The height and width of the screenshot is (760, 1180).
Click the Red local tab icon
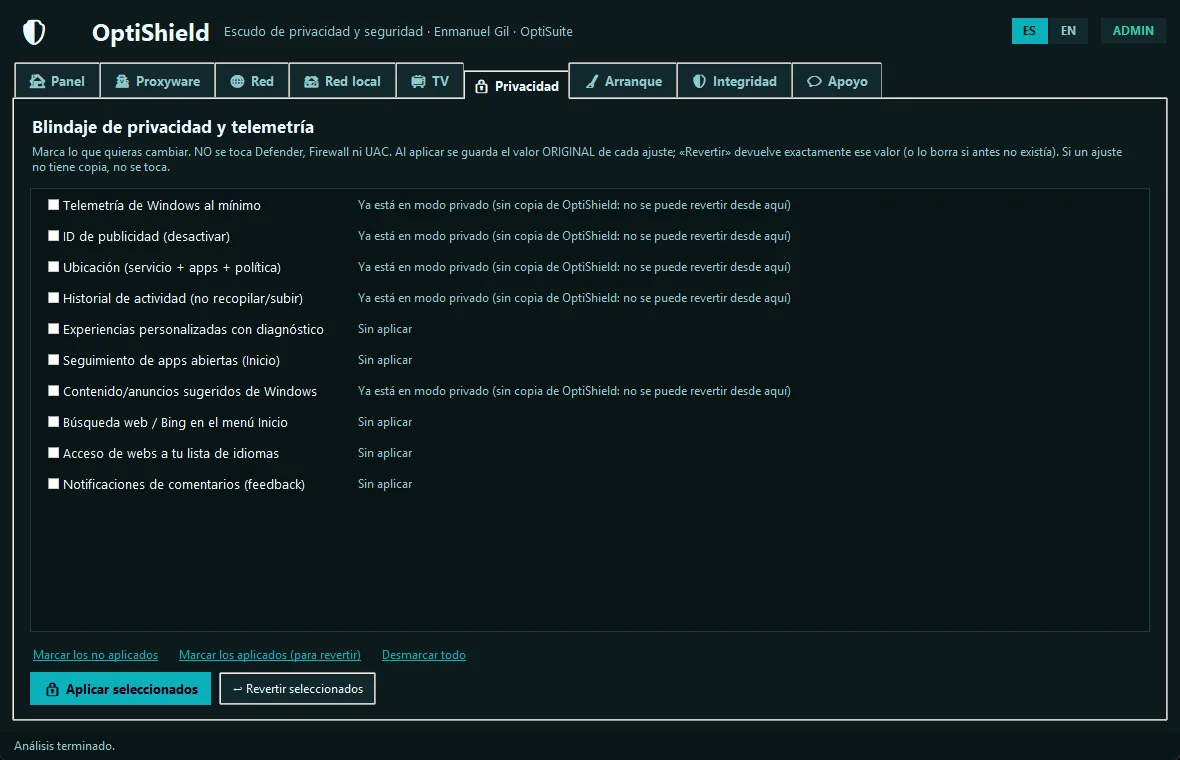311,81
